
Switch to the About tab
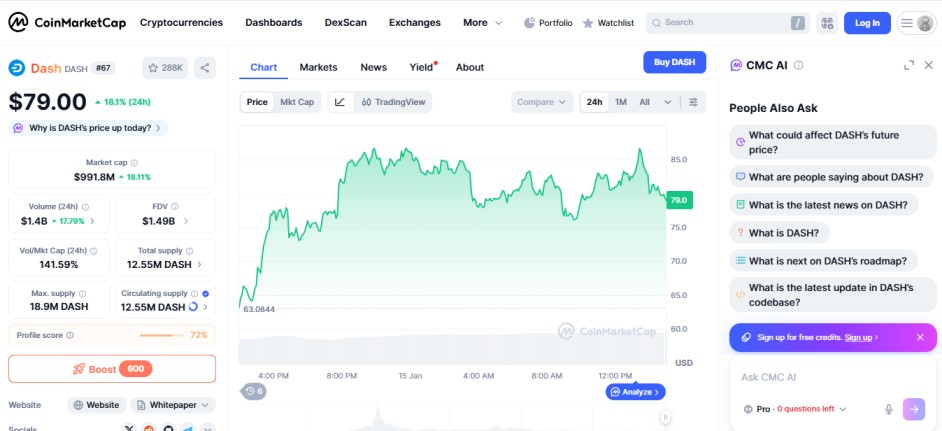tap(470, 67)
